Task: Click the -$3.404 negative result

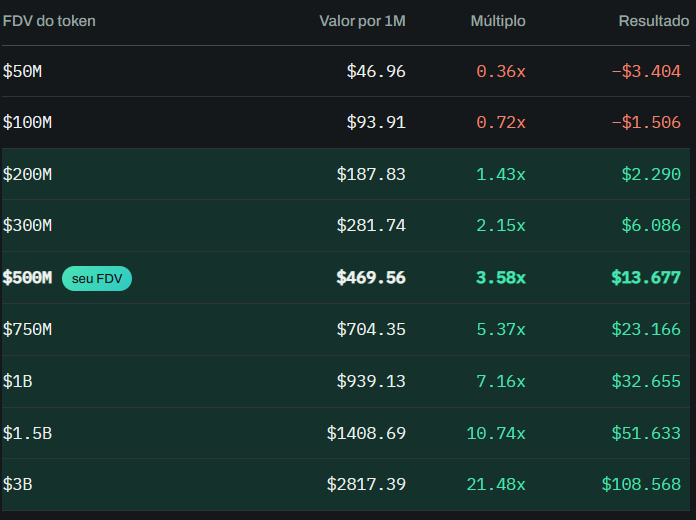Action: coord(646,71)
